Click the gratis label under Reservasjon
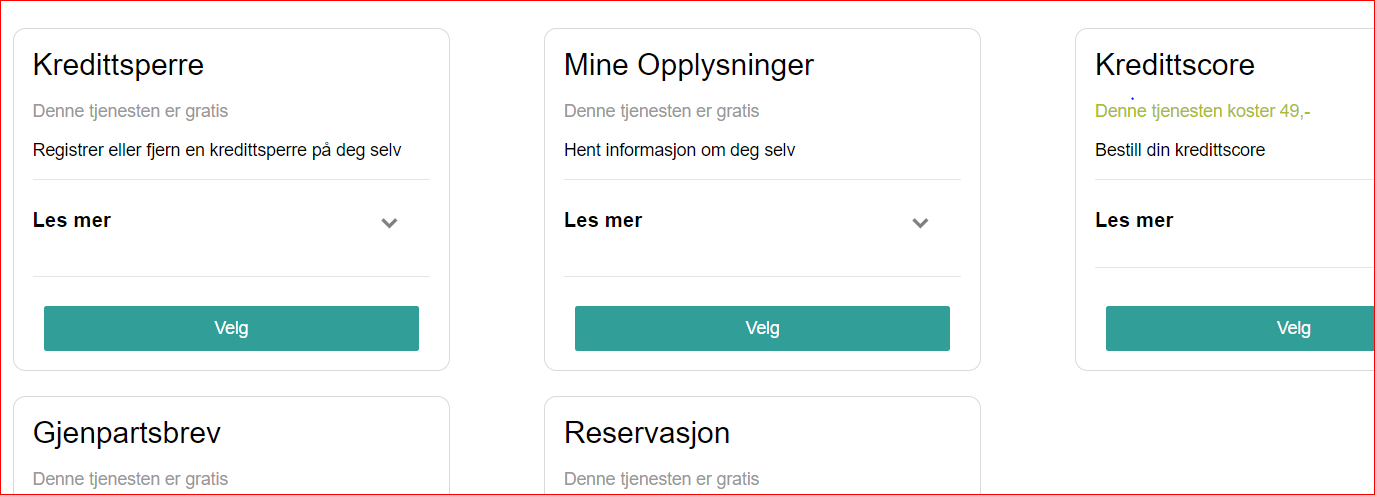This screenshot has height=495, width=1375. click(x=662, y=479)
